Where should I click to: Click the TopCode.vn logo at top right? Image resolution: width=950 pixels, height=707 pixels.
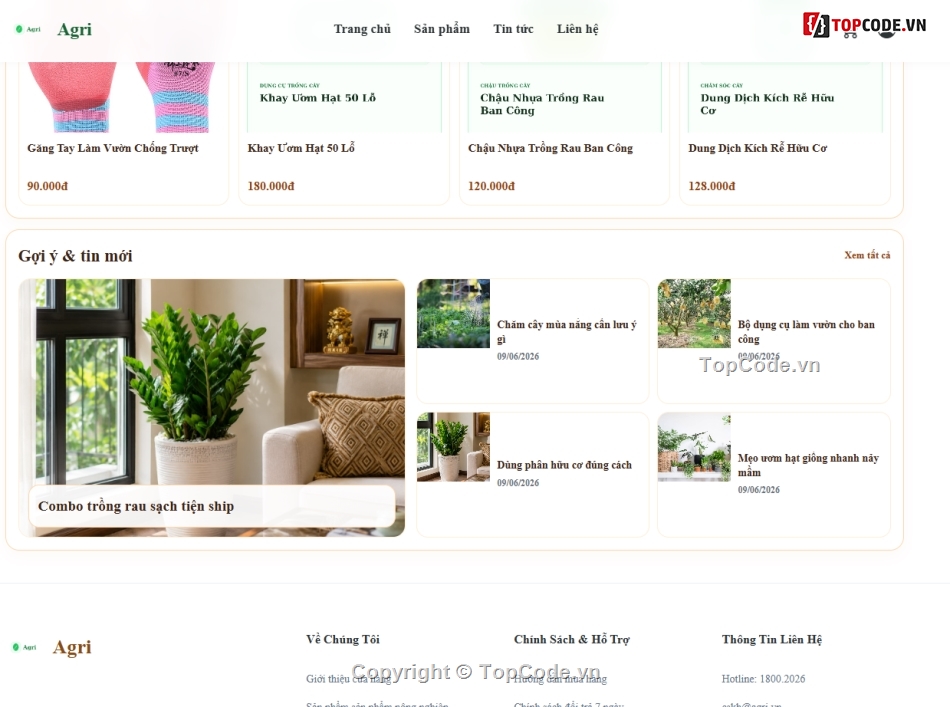point(864,25)
